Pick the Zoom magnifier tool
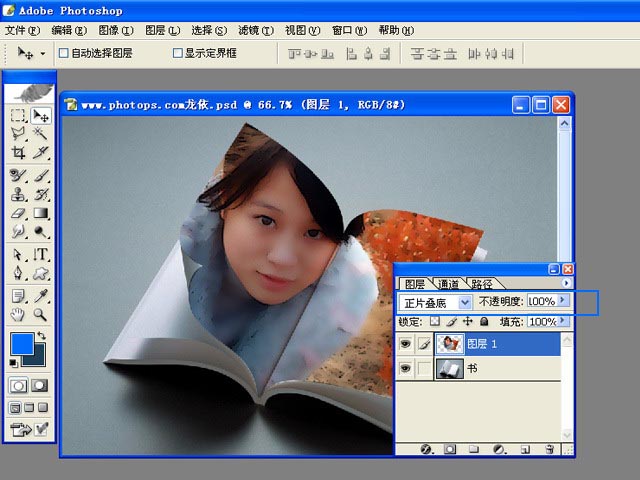This screenshot has height=480, width=640. pos(41,315)
